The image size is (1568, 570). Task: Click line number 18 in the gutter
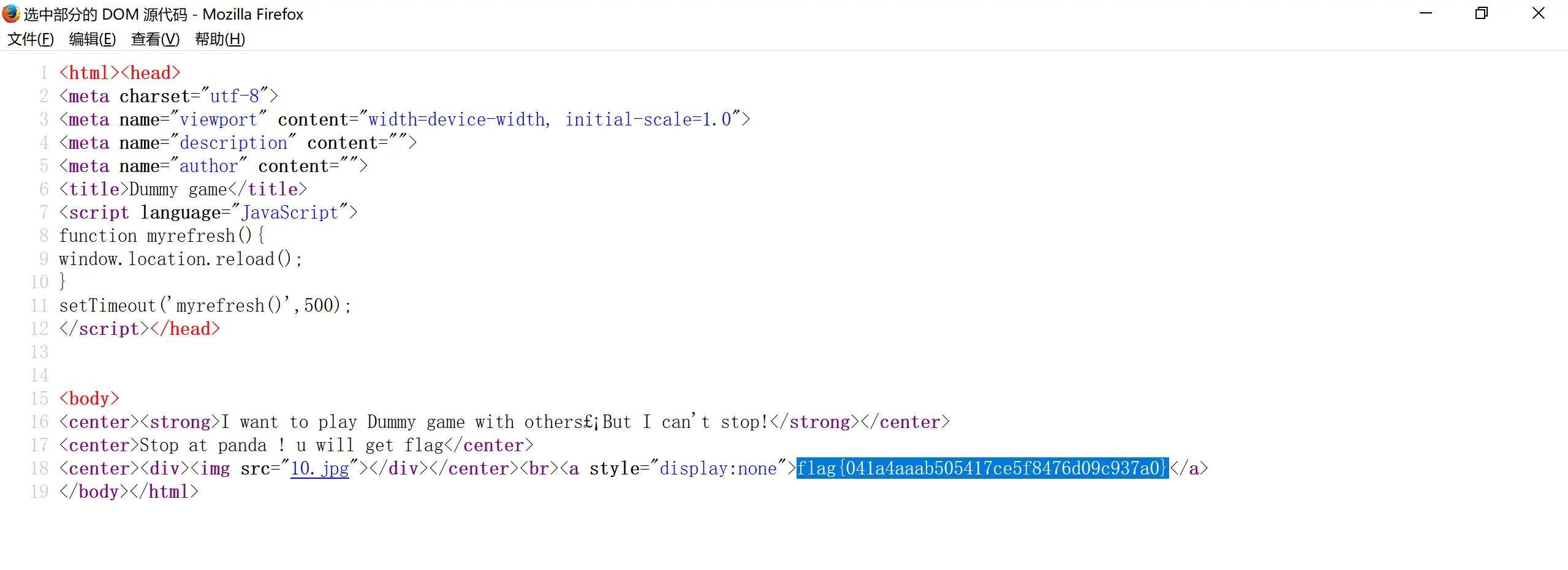coord(40,468)
